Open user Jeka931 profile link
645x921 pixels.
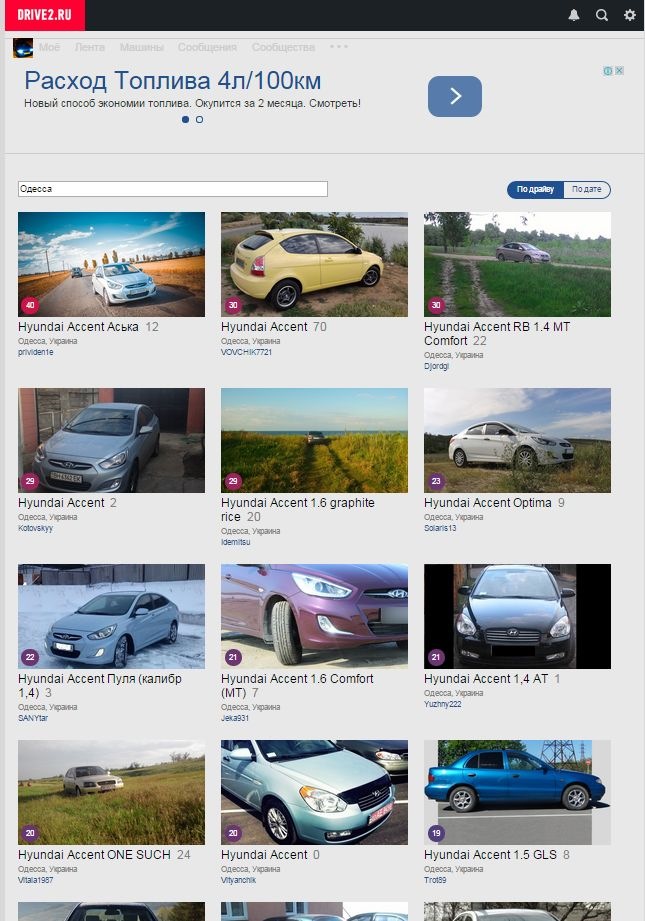click(x=235, y=718)
